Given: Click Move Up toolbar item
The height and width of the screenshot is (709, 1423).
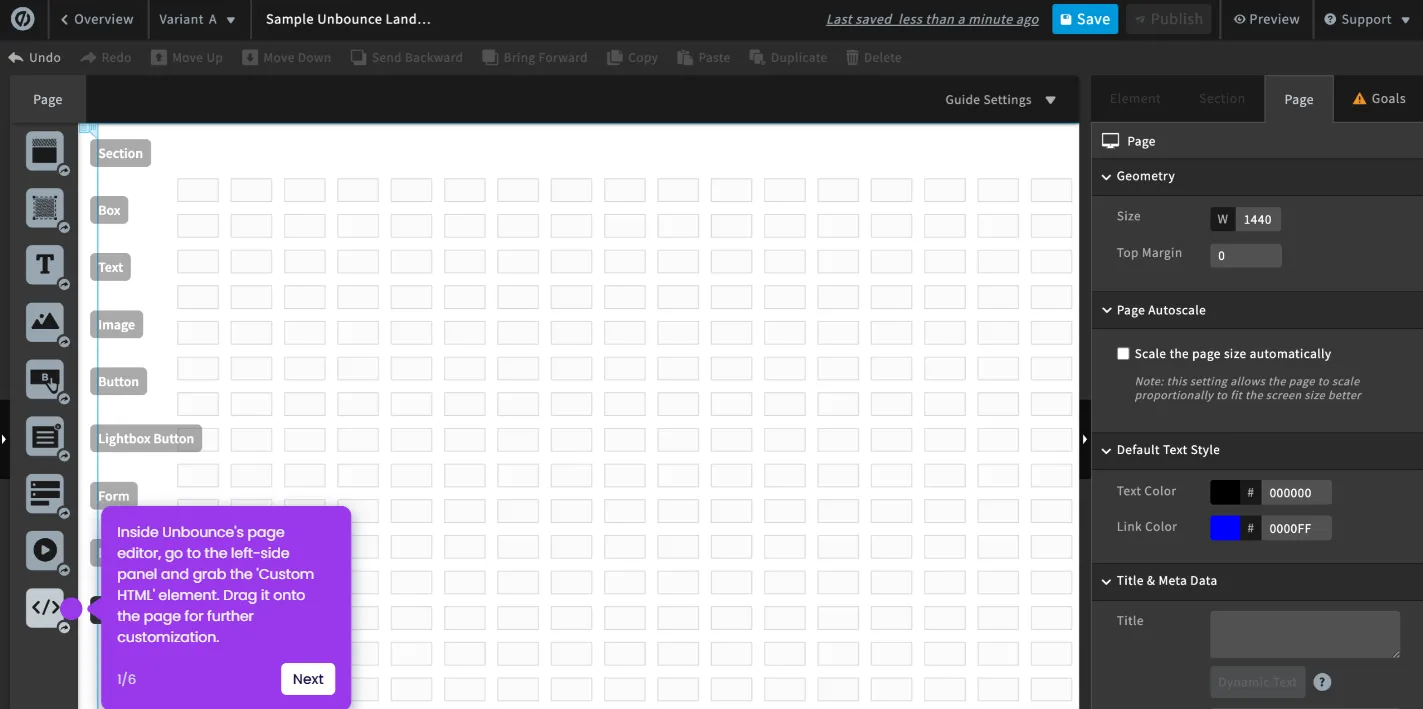Looking at the screenshot, I should point(187,57).
